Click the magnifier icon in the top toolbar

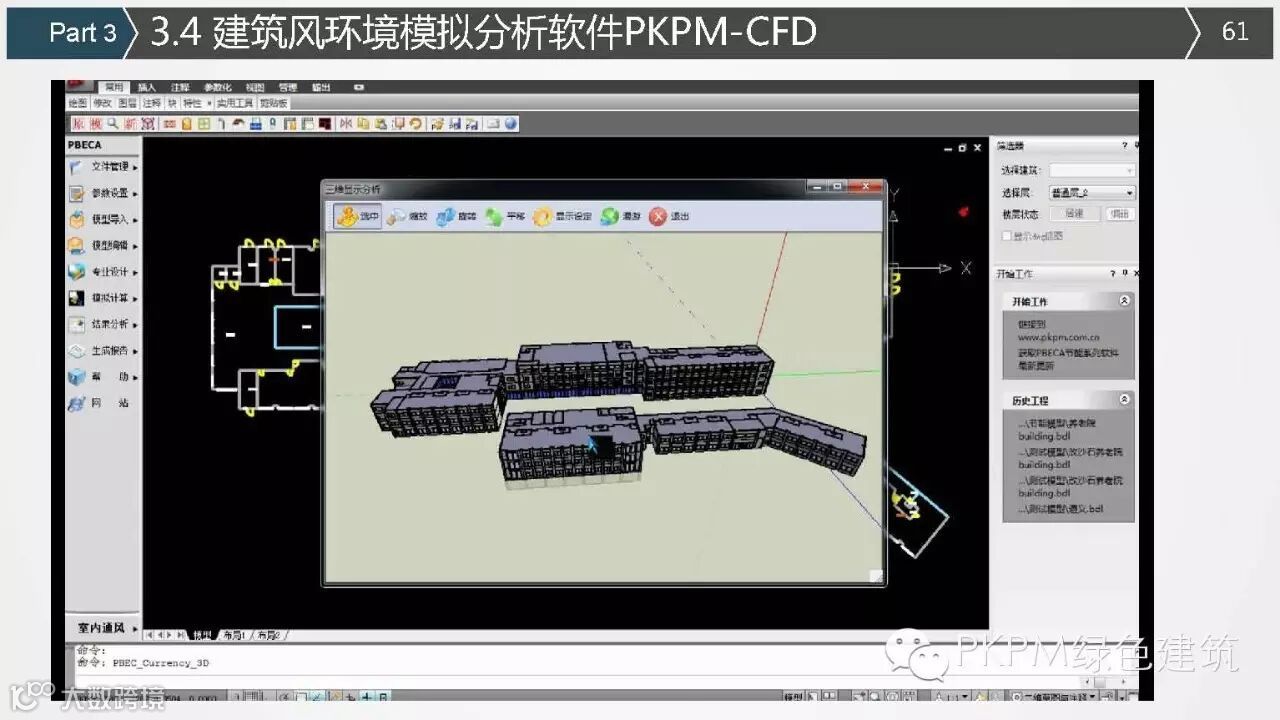click(x=113, y=124)
